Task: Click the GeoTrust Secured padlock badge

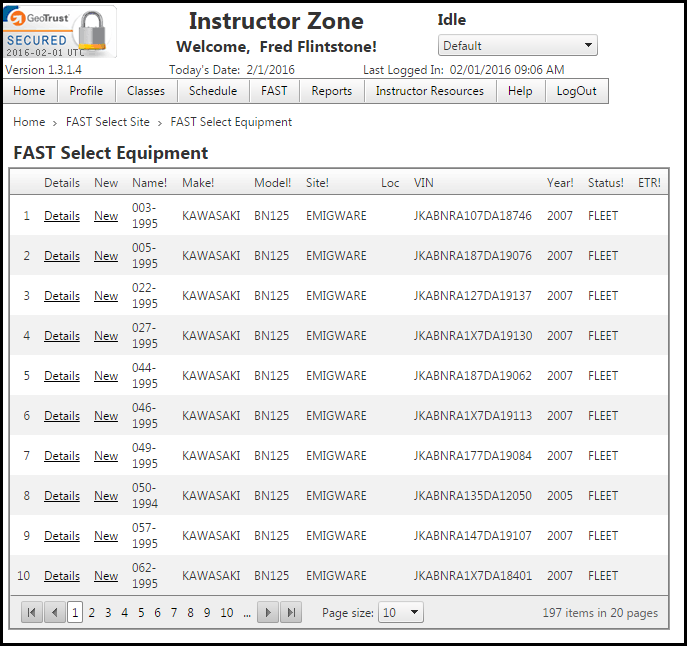Action: pos(60,32)
